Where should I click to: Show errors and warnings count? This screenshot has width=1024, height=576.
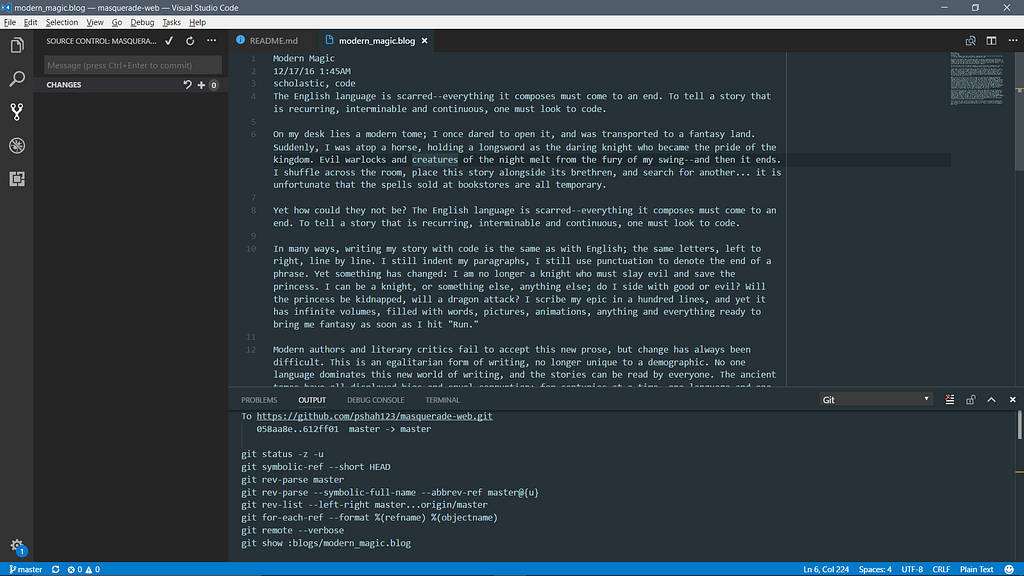pyautogui.click(x=84, y=569)
